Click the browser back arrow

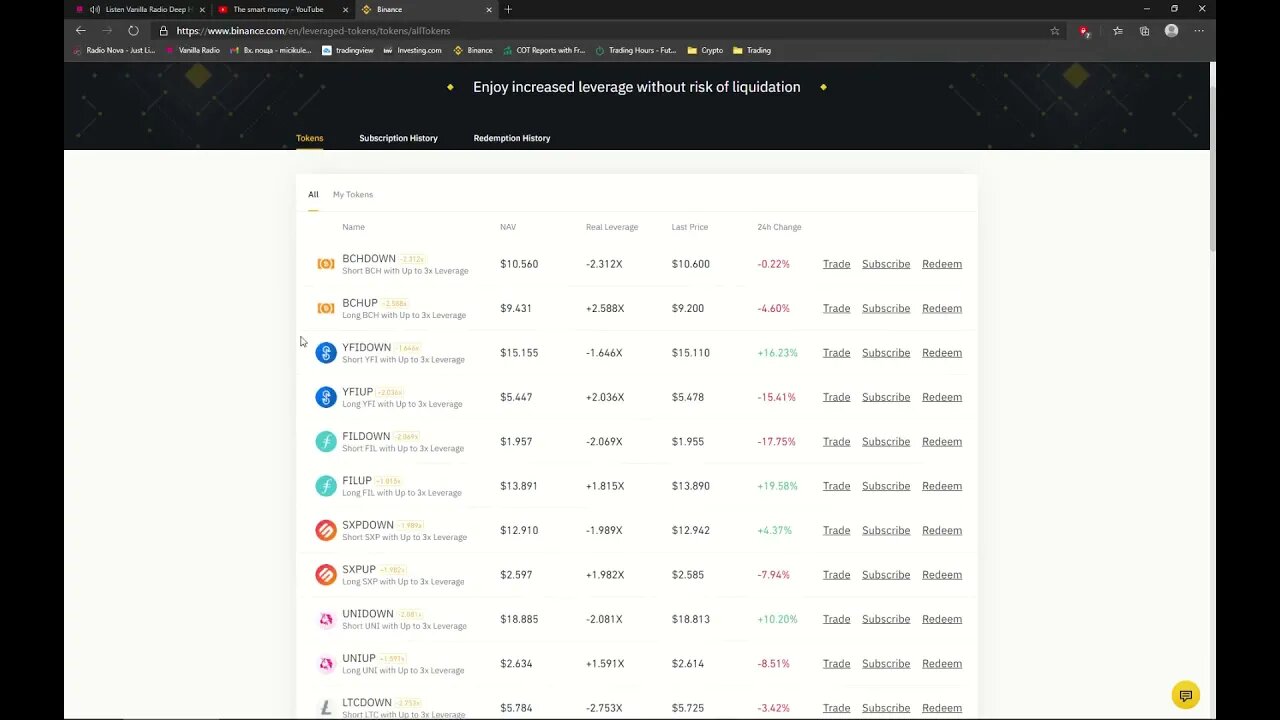pos(81,31)
